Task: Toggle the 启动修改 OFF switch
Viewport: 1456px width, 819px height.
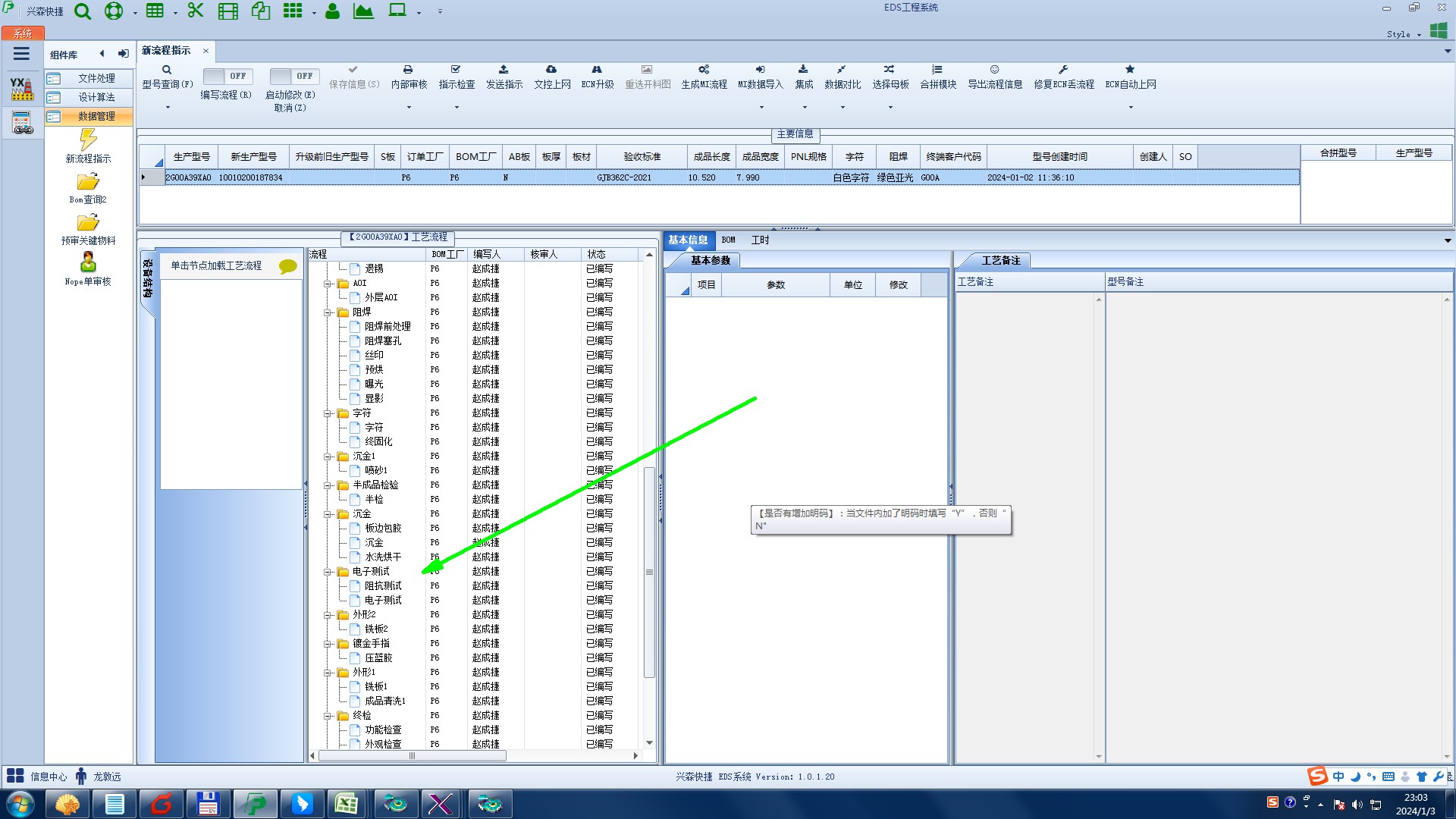Action: 293,76
